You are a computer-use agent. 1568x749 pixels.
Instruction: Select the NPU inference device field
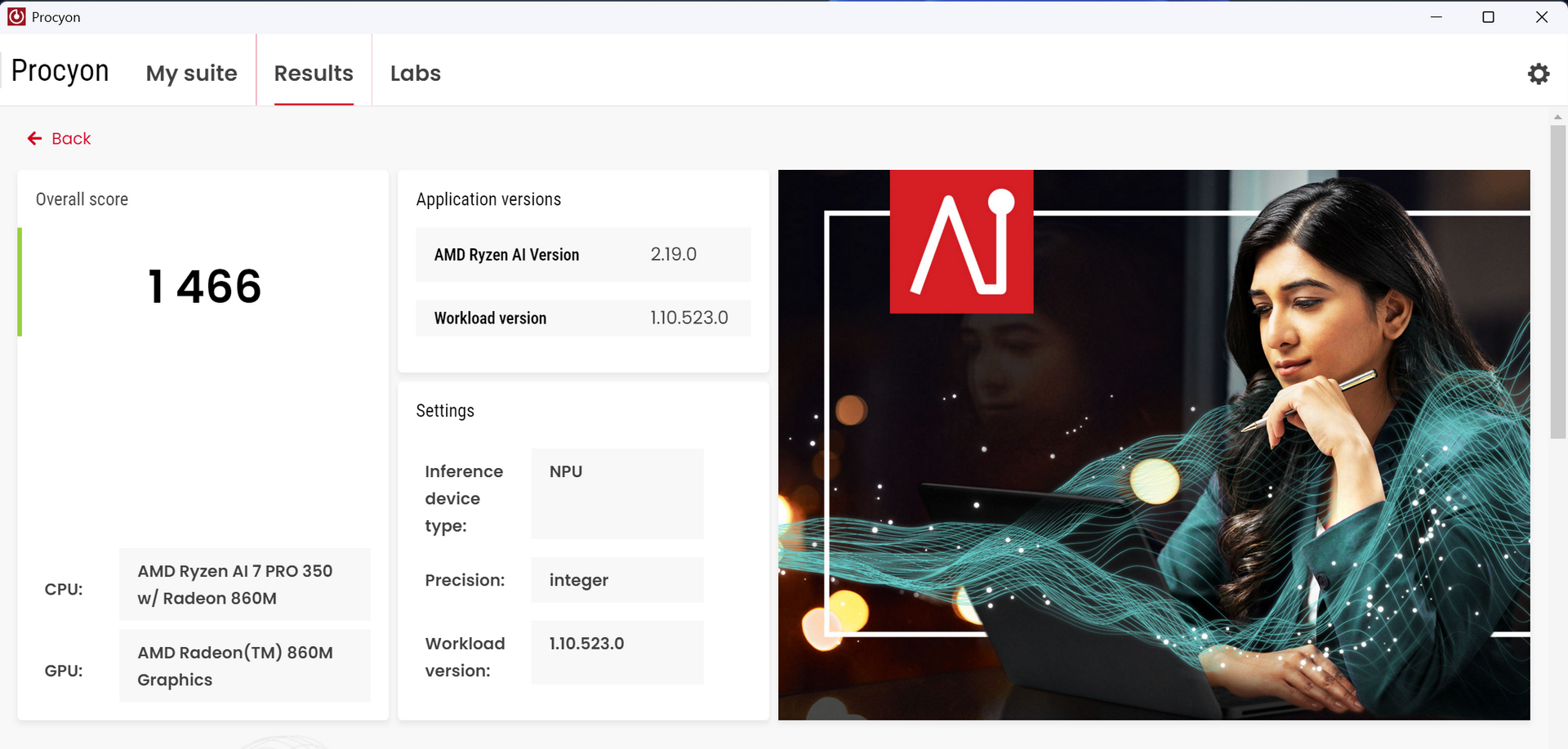(617, 493)
